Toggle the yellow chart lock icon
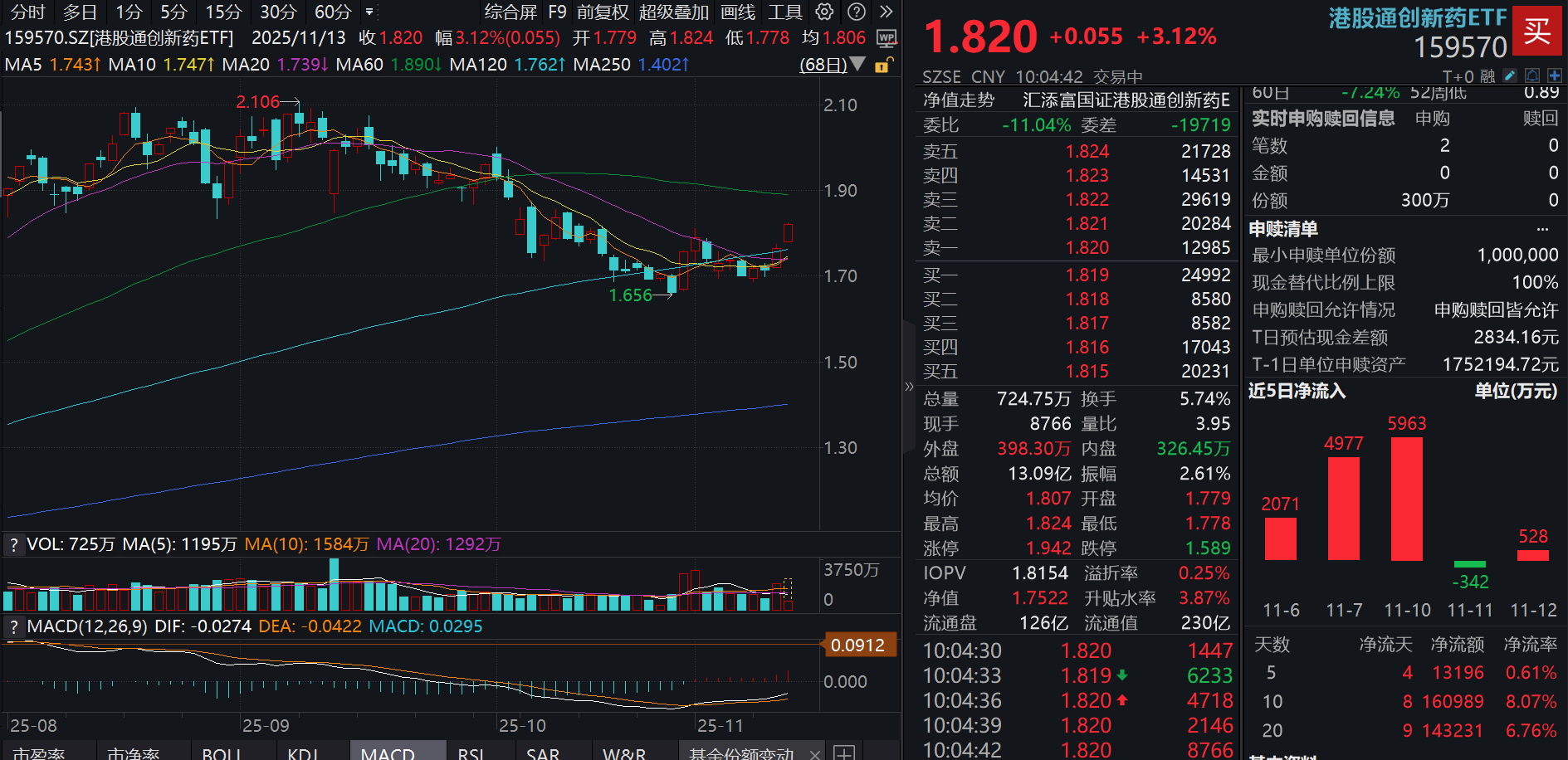 (x=884, y=65)
